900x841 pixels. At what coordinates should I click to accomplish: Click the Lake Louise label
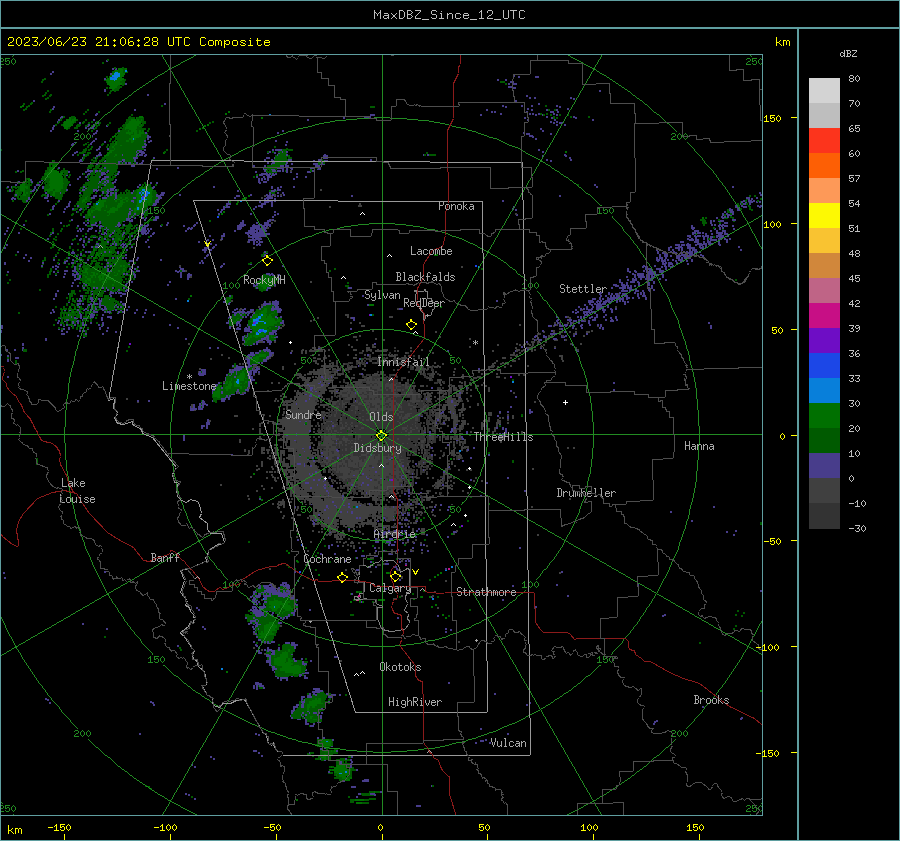(x=77, y=491)
